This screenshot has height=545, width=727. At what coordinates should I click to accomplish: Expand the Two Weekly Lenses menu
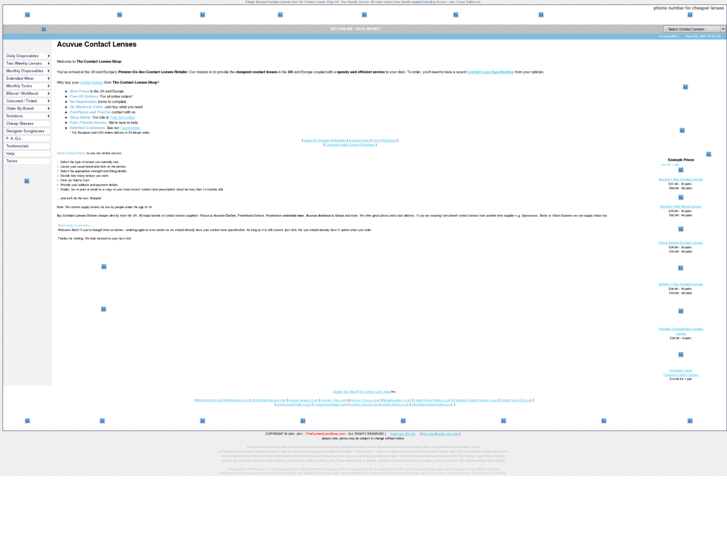[27, 63]
